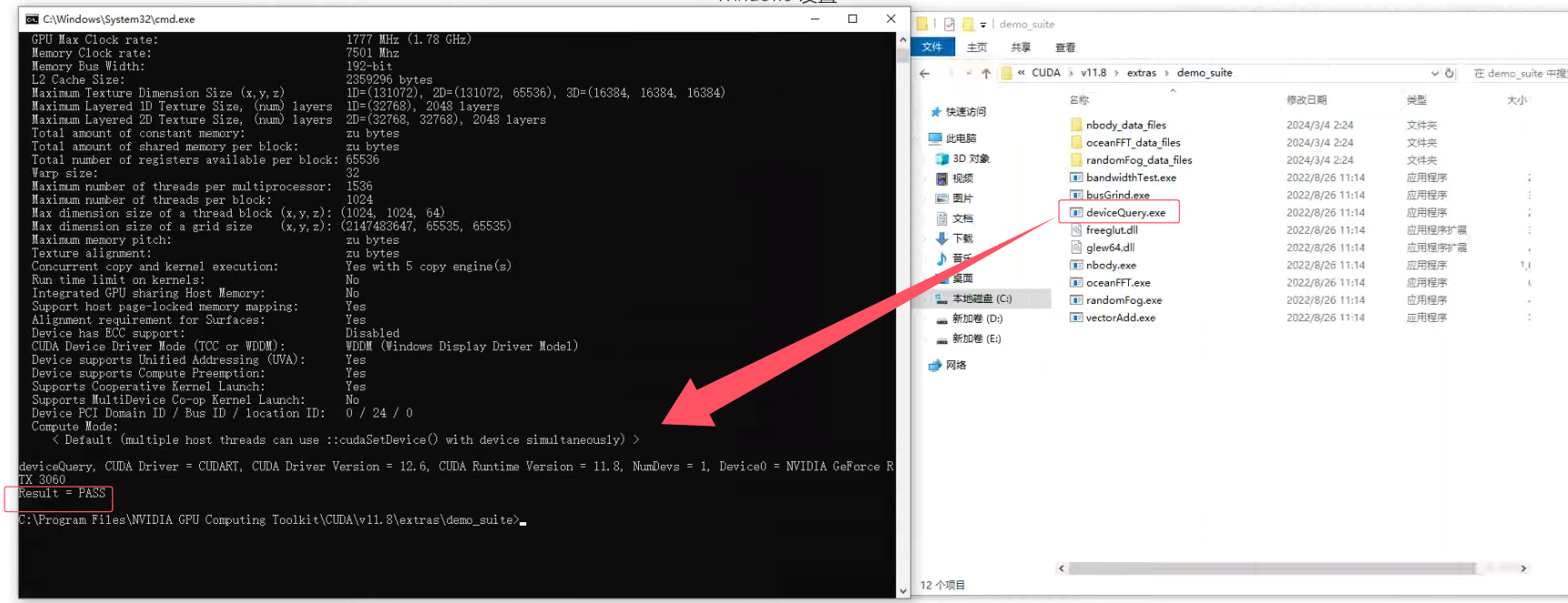Select 新加卷 (E:) in the navigation pane
The height and width of the screenshot is (603, 1568).
coord(977,338)
